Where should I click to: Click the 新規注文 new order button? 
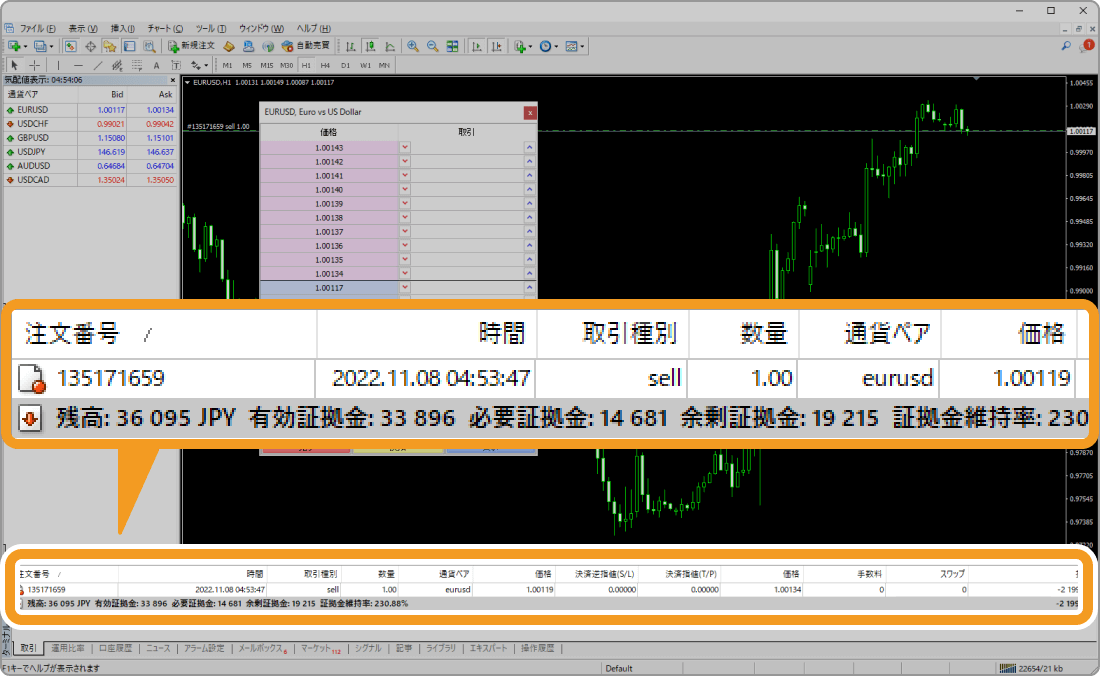pyautogui.click(x=192, y=46)
